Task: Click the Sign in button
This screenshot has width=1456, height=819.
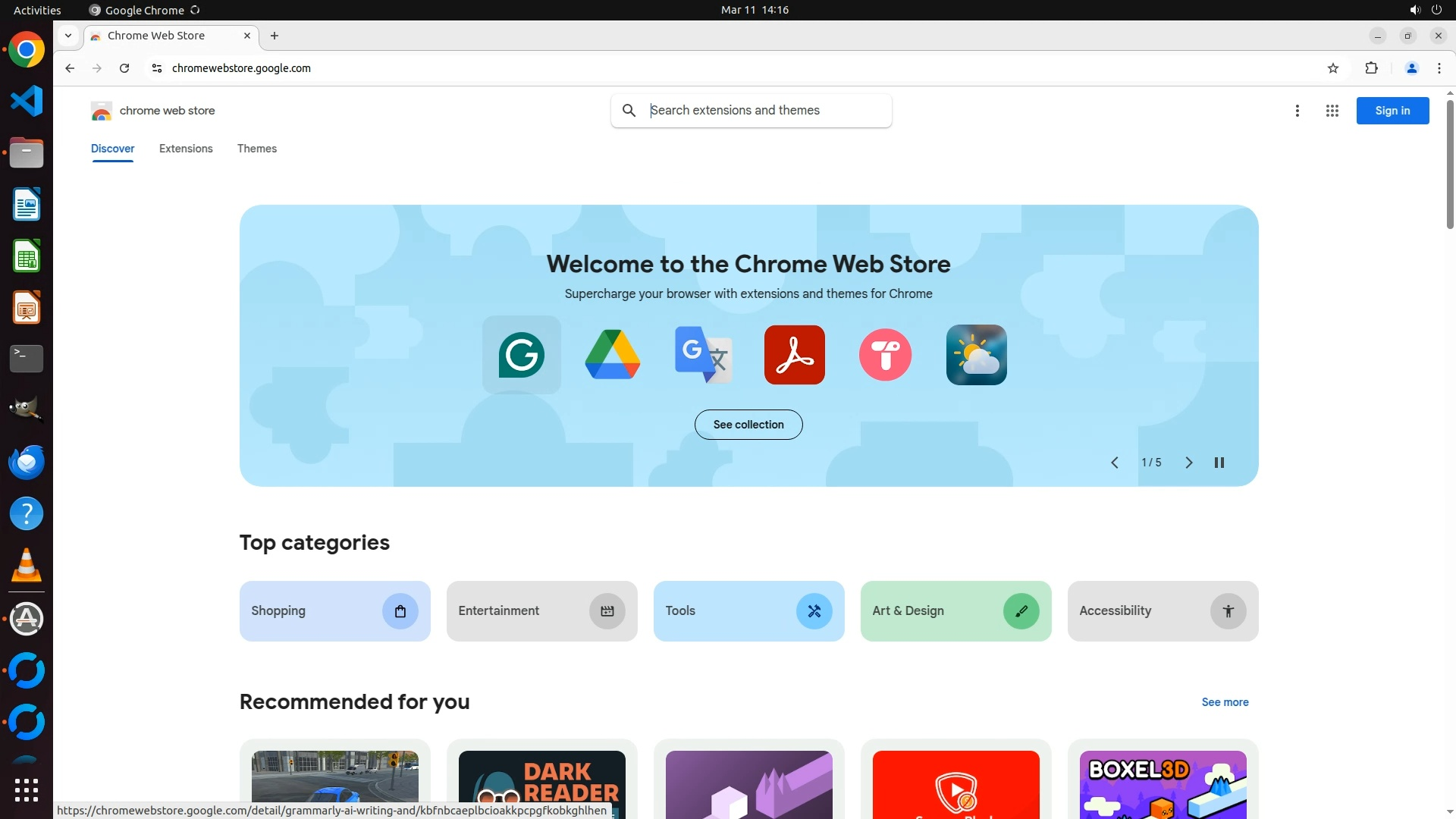Action: point(1392,111)
